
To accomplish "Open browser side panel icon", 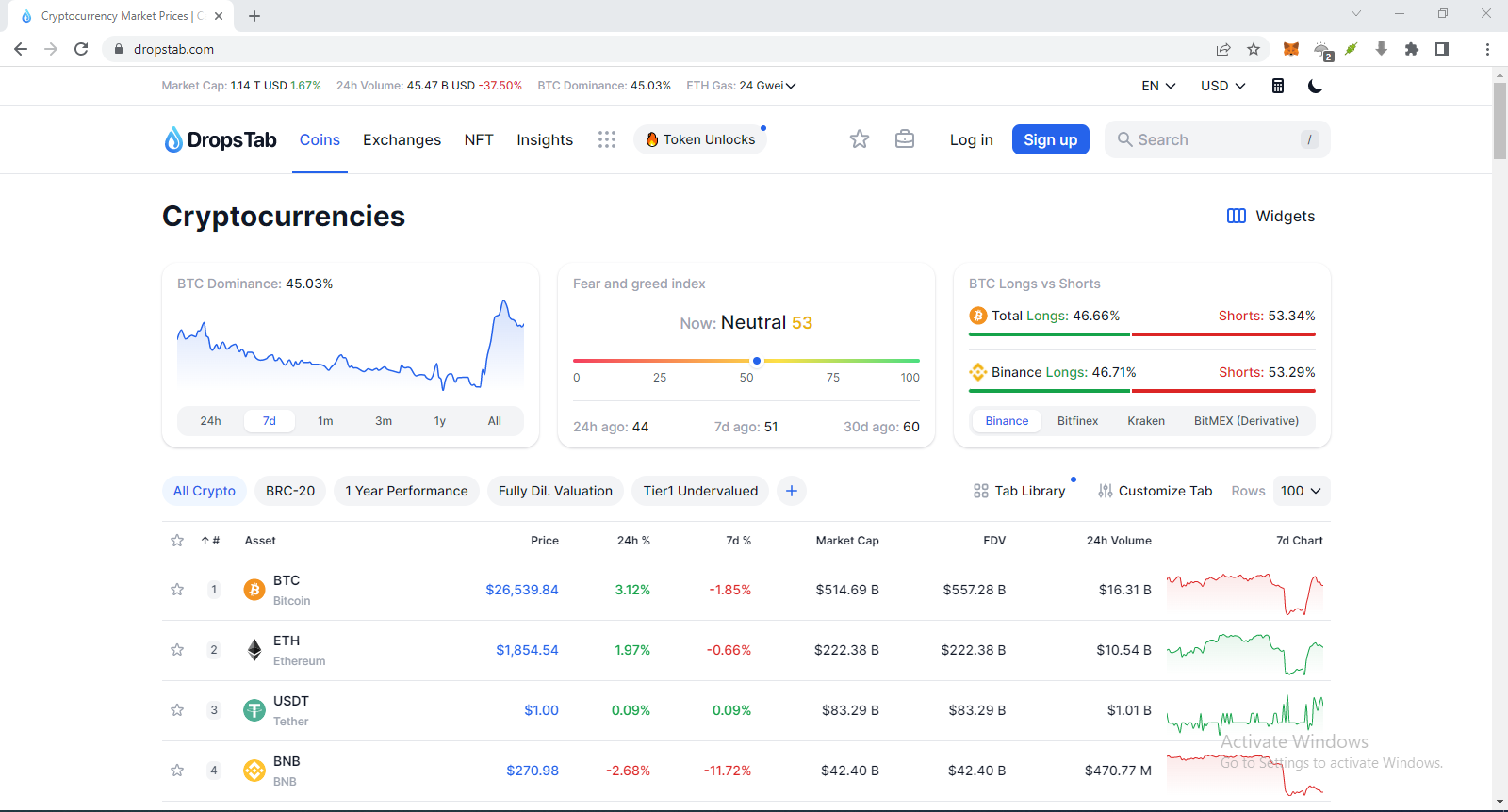I will 1442,49.
